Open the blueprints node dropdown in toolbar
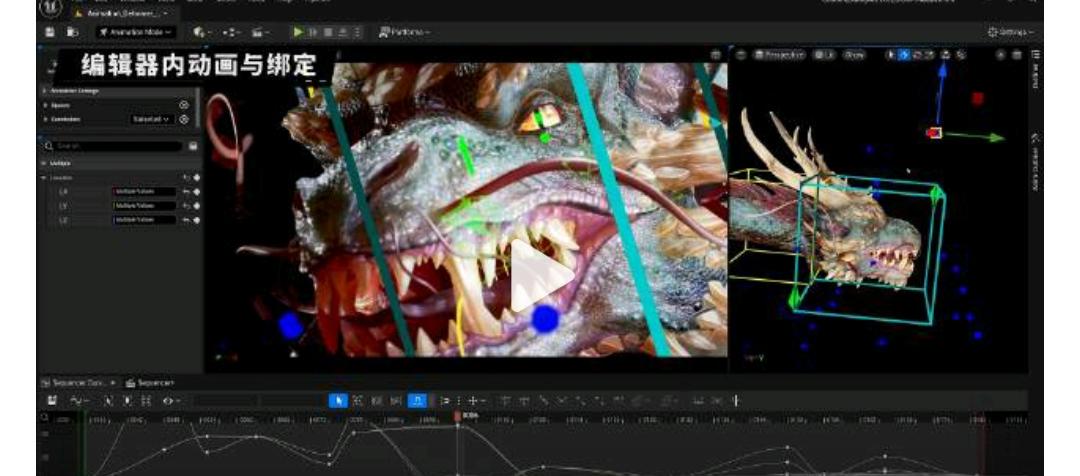The width and height of the screenshot is (1080, 476). click(231, 32)
